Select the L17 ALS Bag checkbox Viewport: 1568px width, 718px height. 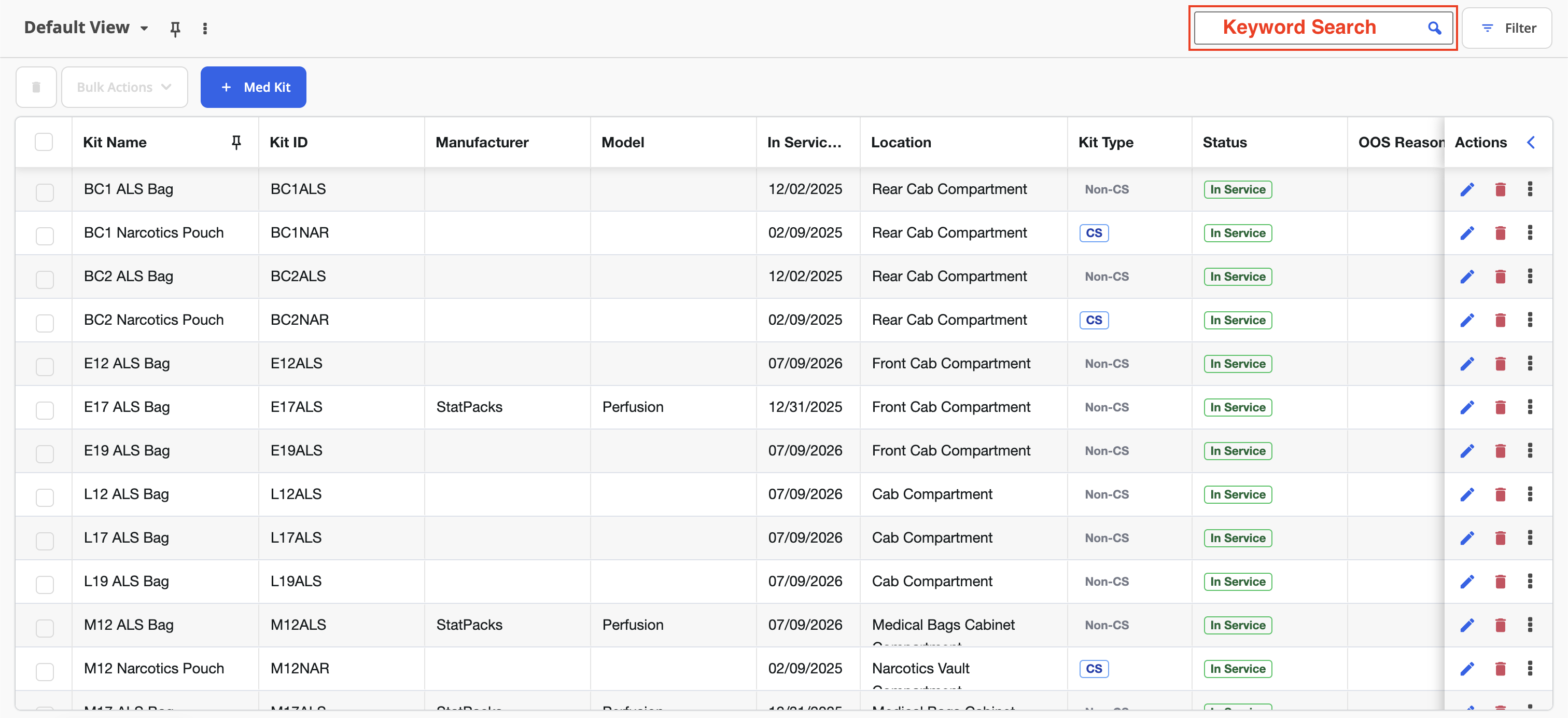point(45,541)
